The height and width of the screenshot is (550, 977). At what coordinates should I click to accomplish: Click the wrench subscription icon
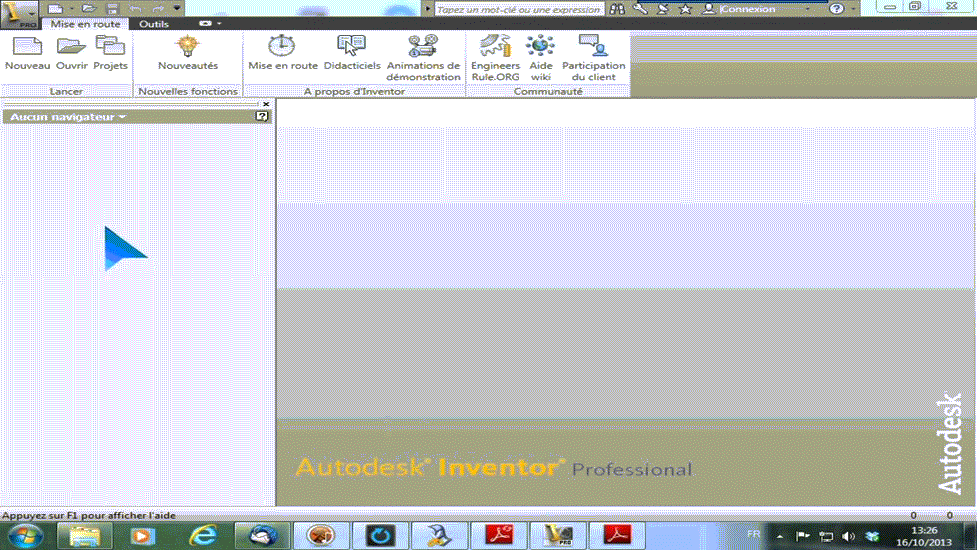pyautogui.click(x=640, y=9)
